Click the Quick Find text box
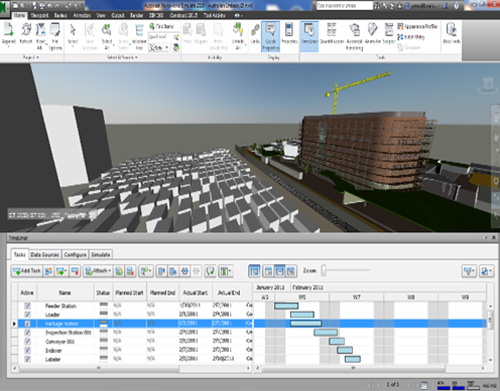500x391 pixels. click(162, 37)
